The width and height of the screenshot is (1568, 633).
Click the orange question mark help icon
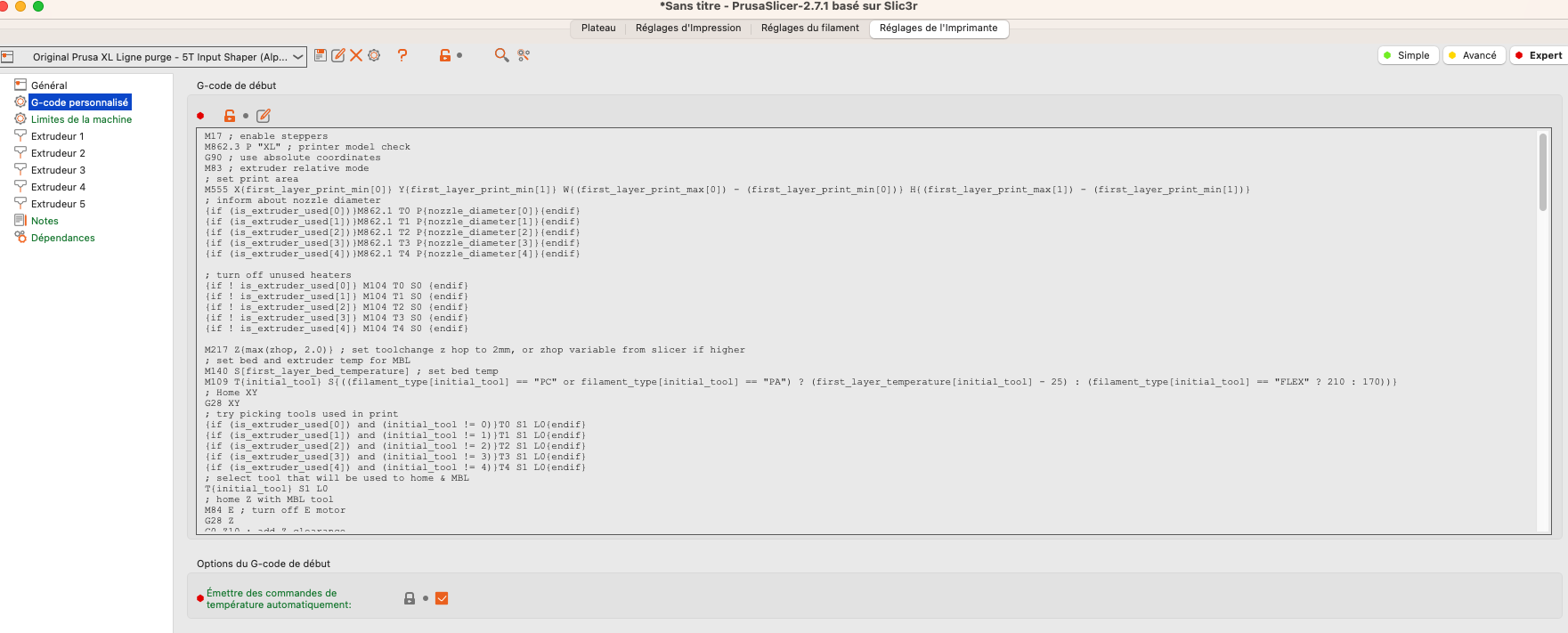click(402, 55)
